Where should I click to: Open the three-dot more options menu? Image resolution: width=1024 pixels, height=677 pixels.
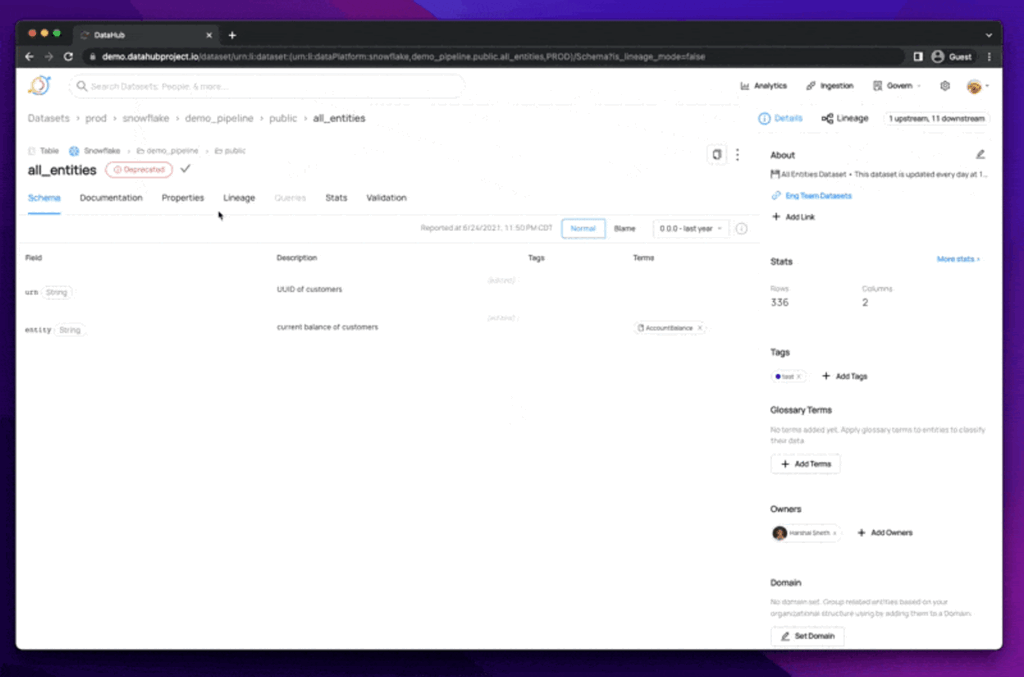pyautogui.click(x=738, y=154)
